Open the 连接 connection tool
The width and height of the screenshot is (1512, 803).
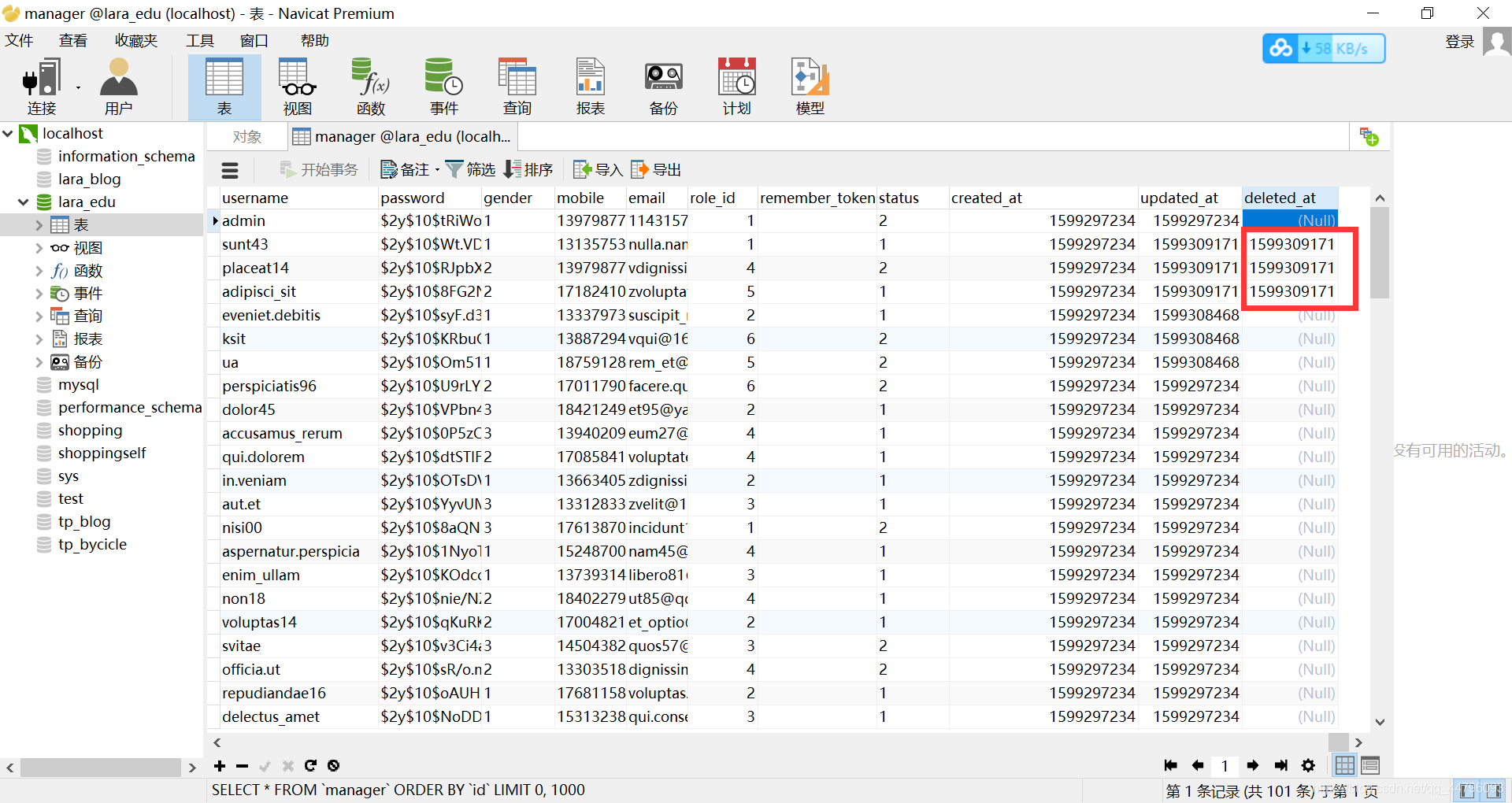click(x=43, y=87)
